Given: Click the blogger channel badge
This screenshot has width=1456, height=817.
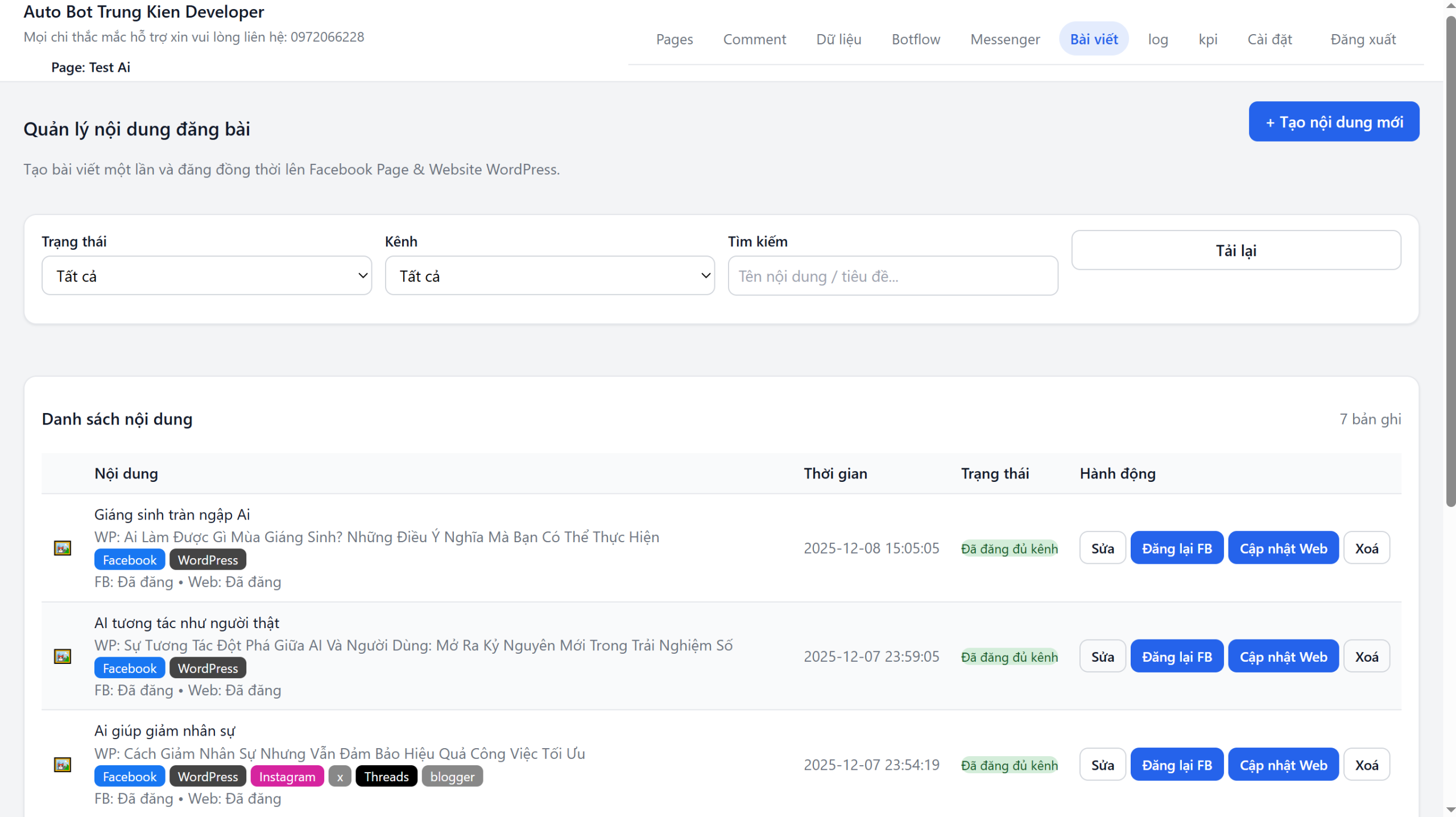Looking at the screenshot, I should pyautogui.click(x=452, y=776).
